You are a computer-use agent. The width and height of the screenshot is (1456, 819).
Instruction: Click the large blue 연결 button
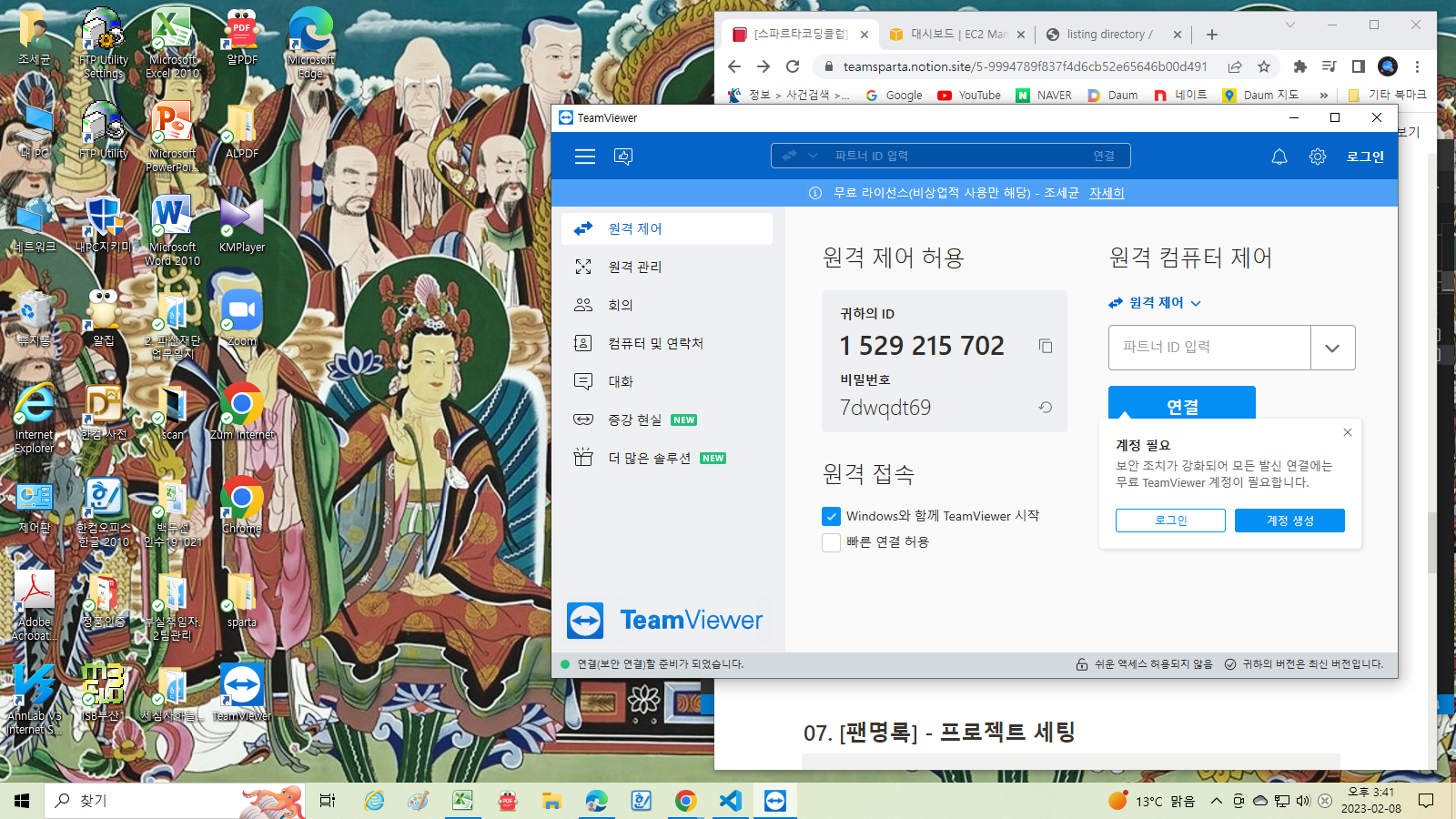click(x=1182, y=403)
